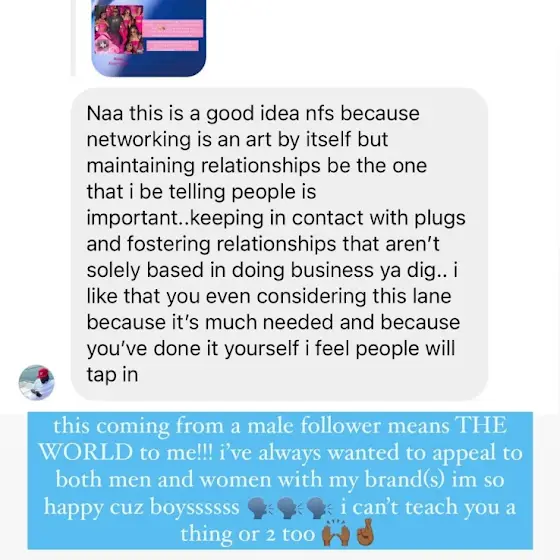Screen dimensions: 560x560
Task: Select the gray message bubble
Action: [x=279, y=244]
